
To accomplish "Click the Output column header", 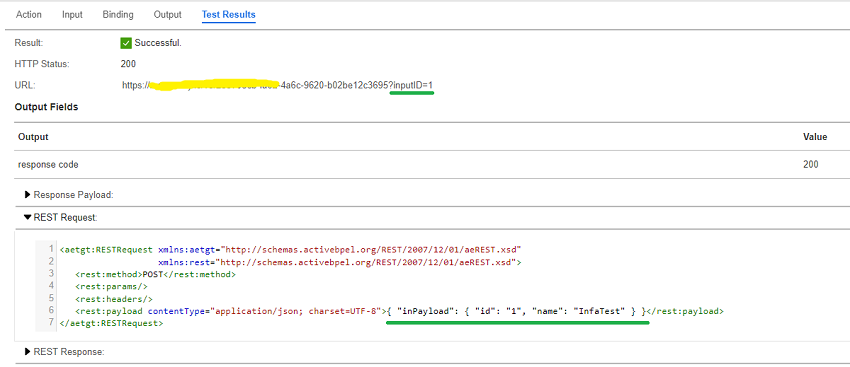I will [33, 137].
